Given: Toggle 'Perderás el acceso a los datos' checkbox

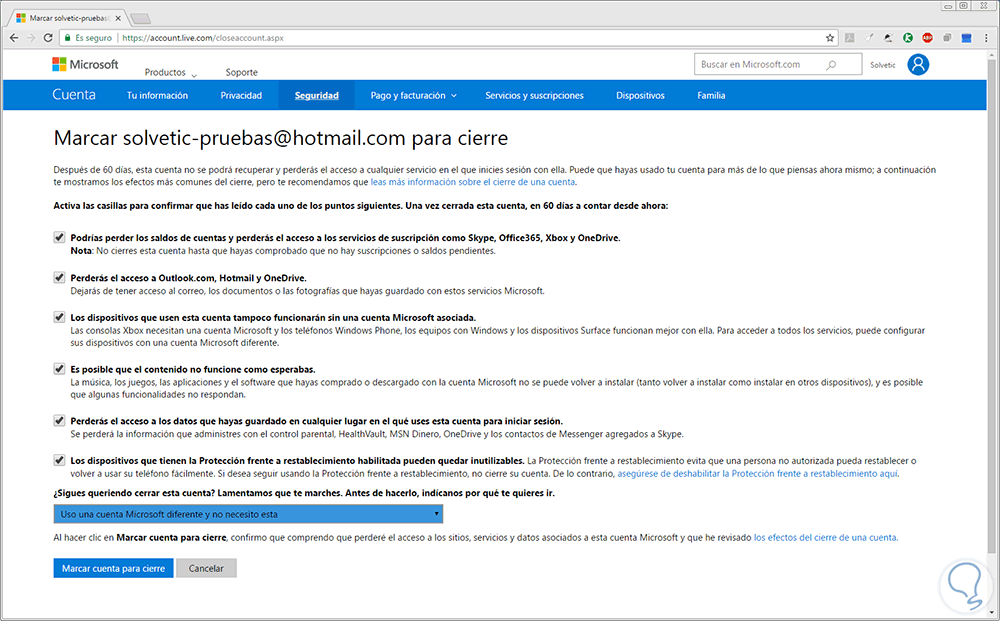Looking at the screenshot, I should (59, 420).
